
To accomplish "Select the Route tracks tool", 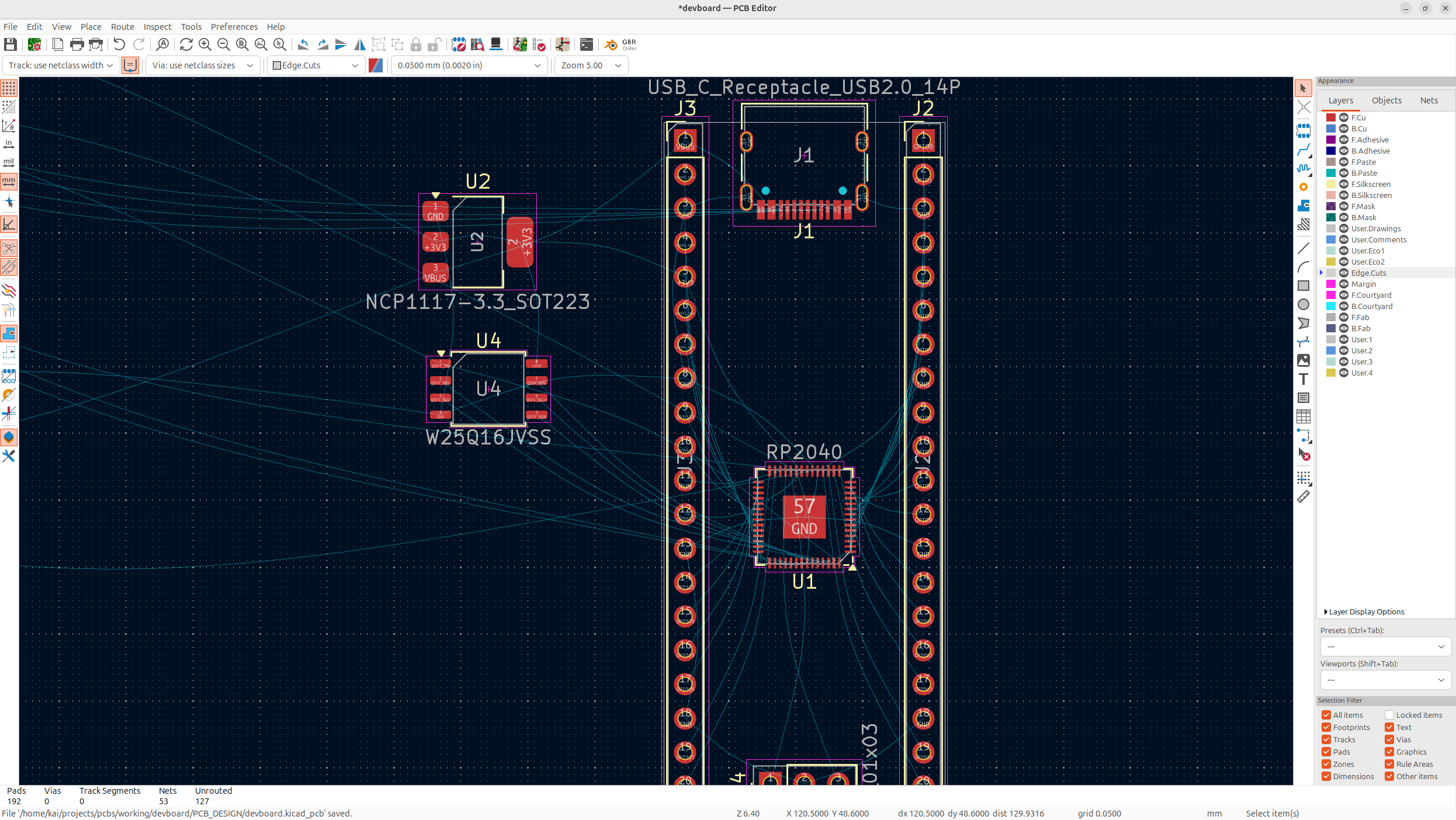I will [x=1304, y=150].
